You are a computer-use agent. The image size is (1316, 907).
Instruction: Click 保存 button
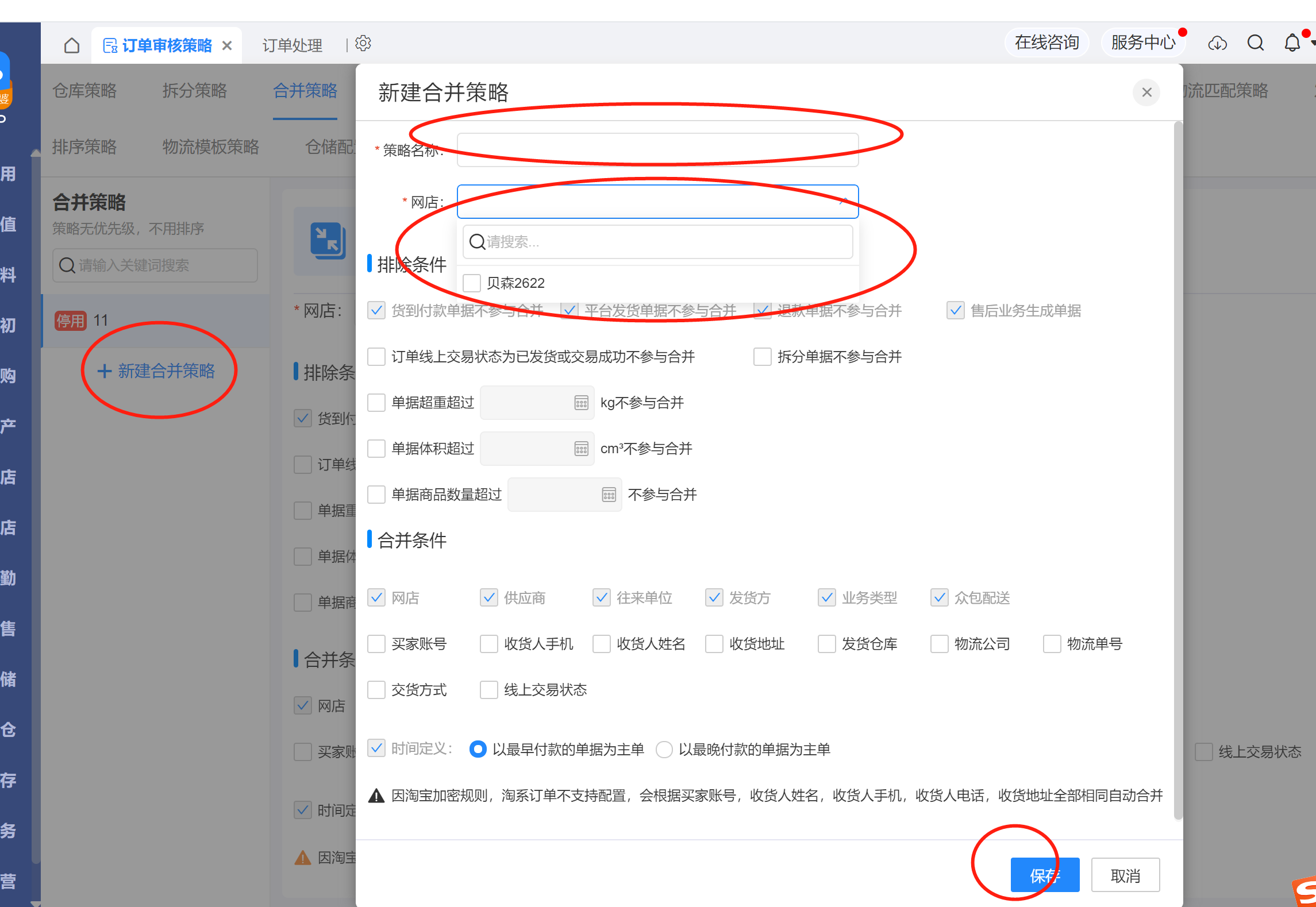coord(1045,875)
